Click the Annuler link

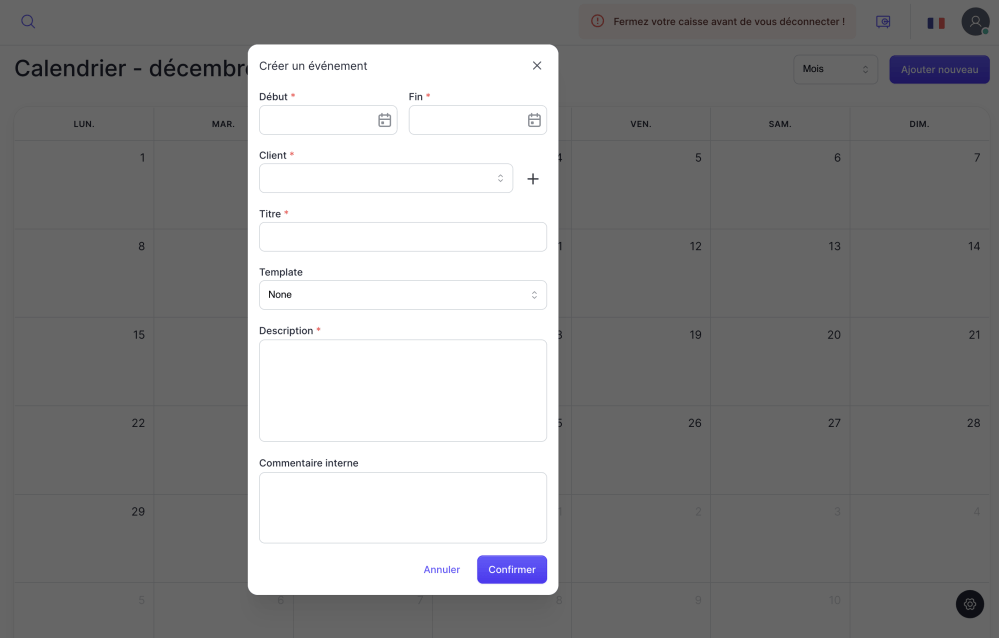click(441, 570)
